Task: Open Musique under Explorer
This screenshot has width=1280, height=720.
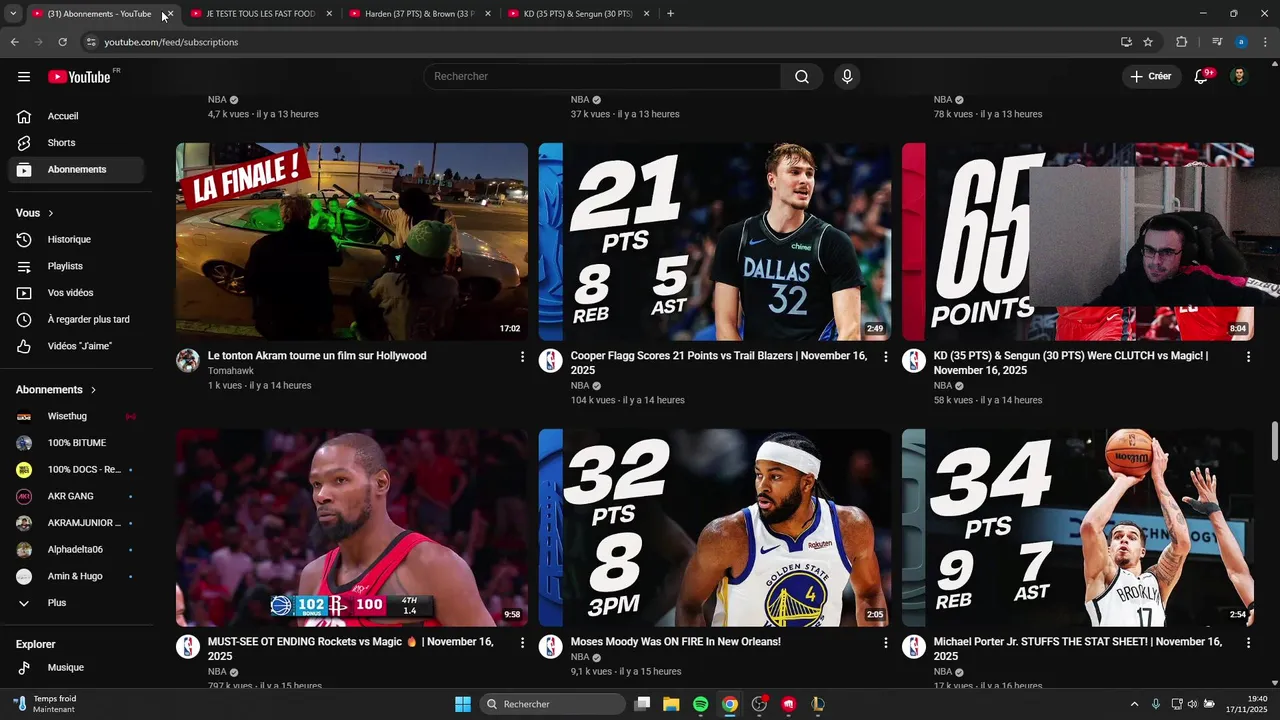Action: coord(76,668)
